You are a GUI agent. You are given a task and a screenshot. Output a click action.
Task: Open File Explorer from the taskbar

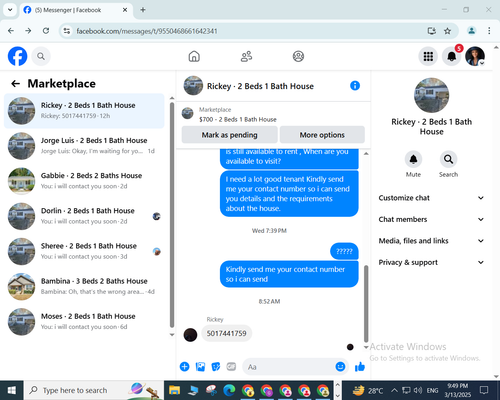(174, 390)
